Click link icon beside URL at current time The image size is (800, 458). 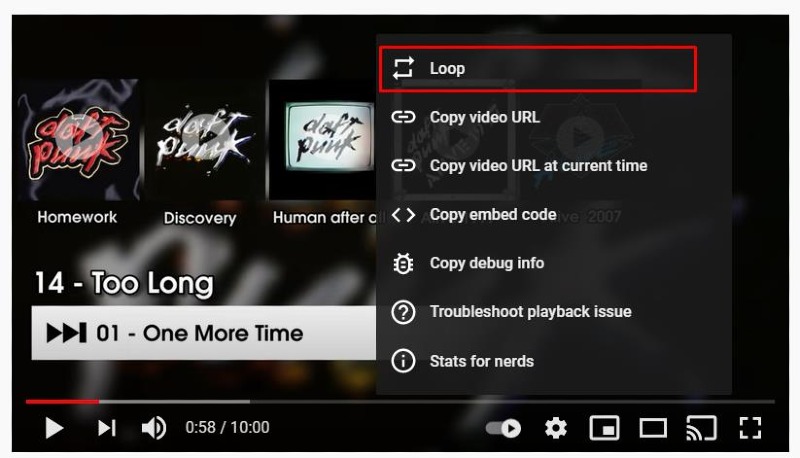[x=403, y=166]
